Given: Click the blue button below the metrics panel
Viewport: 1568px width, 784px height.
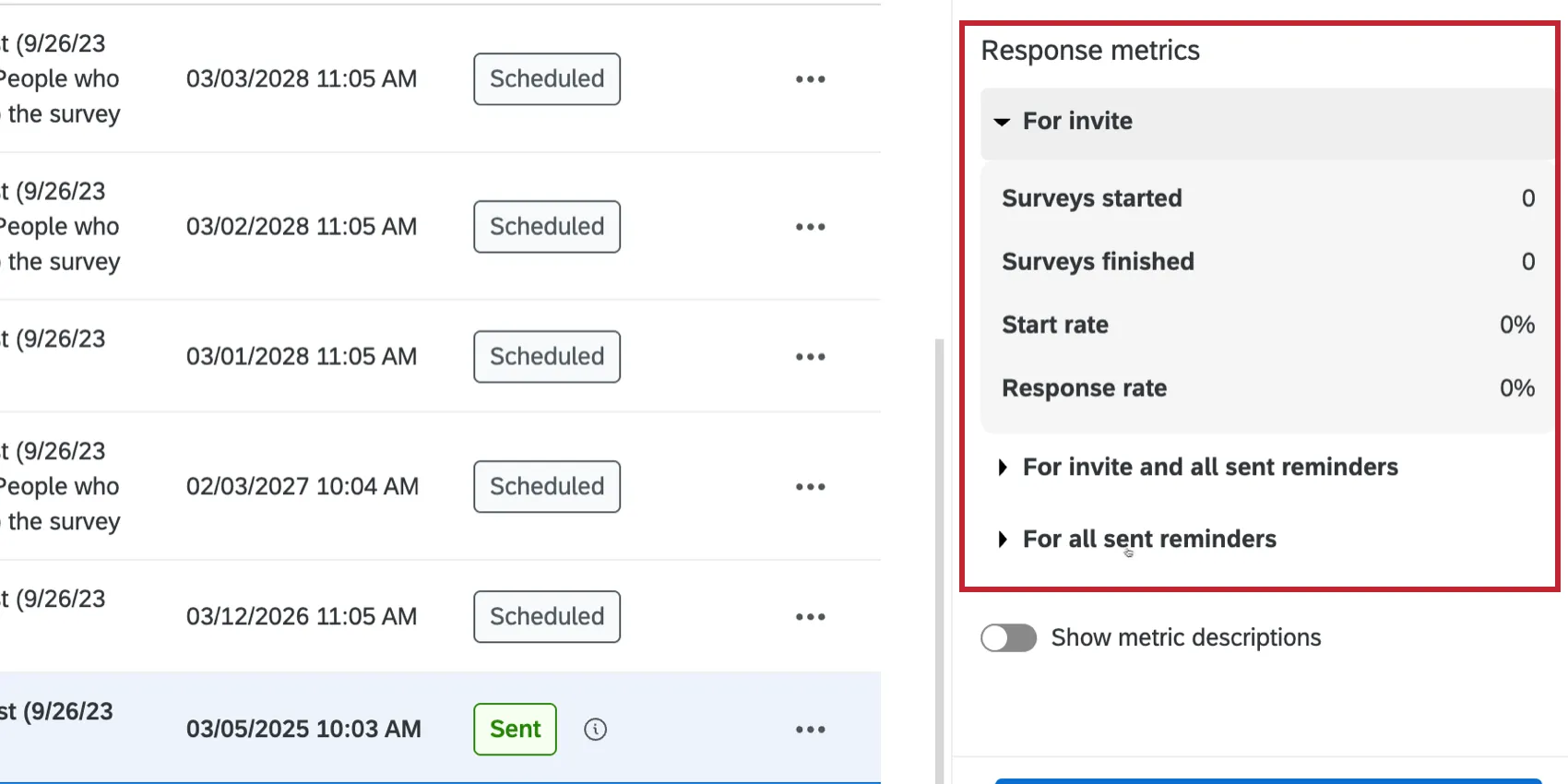Looking at the screenshot, I should point(1273,780).
